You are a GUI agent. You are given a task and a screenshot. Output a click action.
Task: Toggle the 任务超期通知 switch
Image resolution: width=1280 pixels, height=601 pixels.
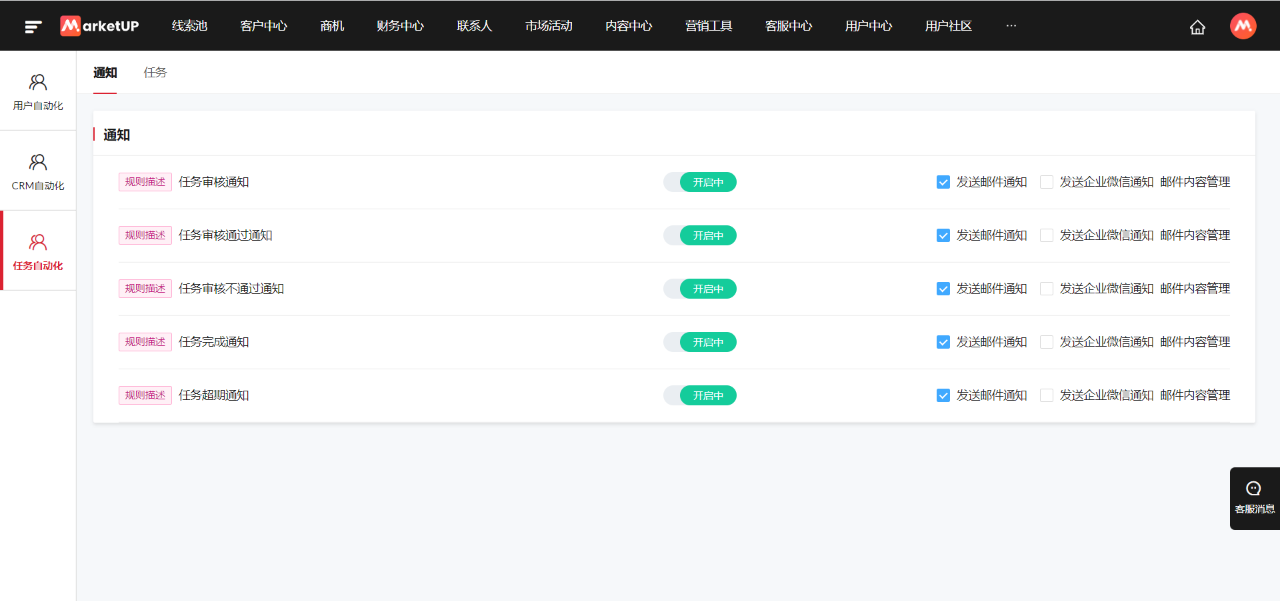pyautogui.click(x=700, y=395)
